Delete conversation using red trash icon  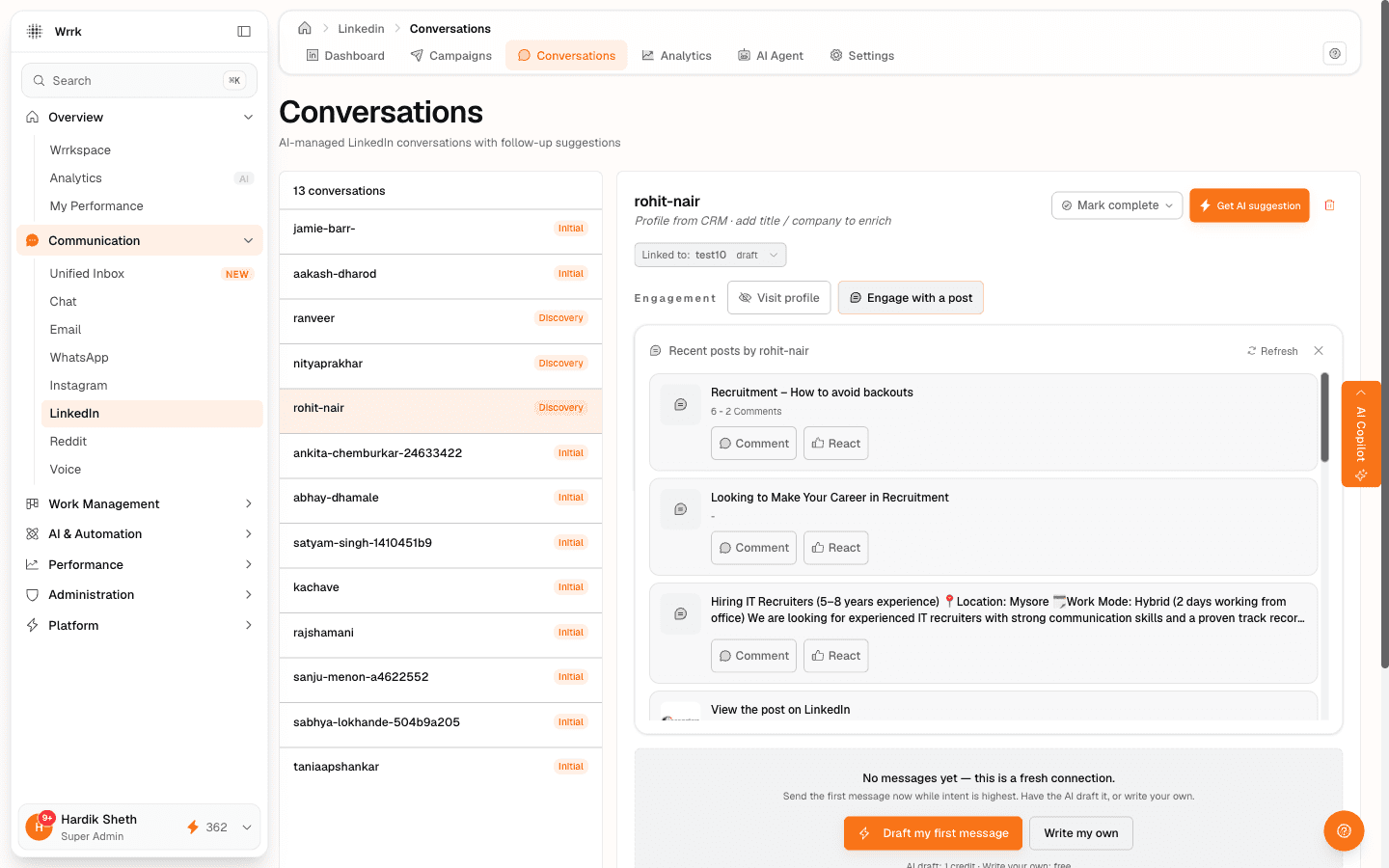click(1330, 205)
